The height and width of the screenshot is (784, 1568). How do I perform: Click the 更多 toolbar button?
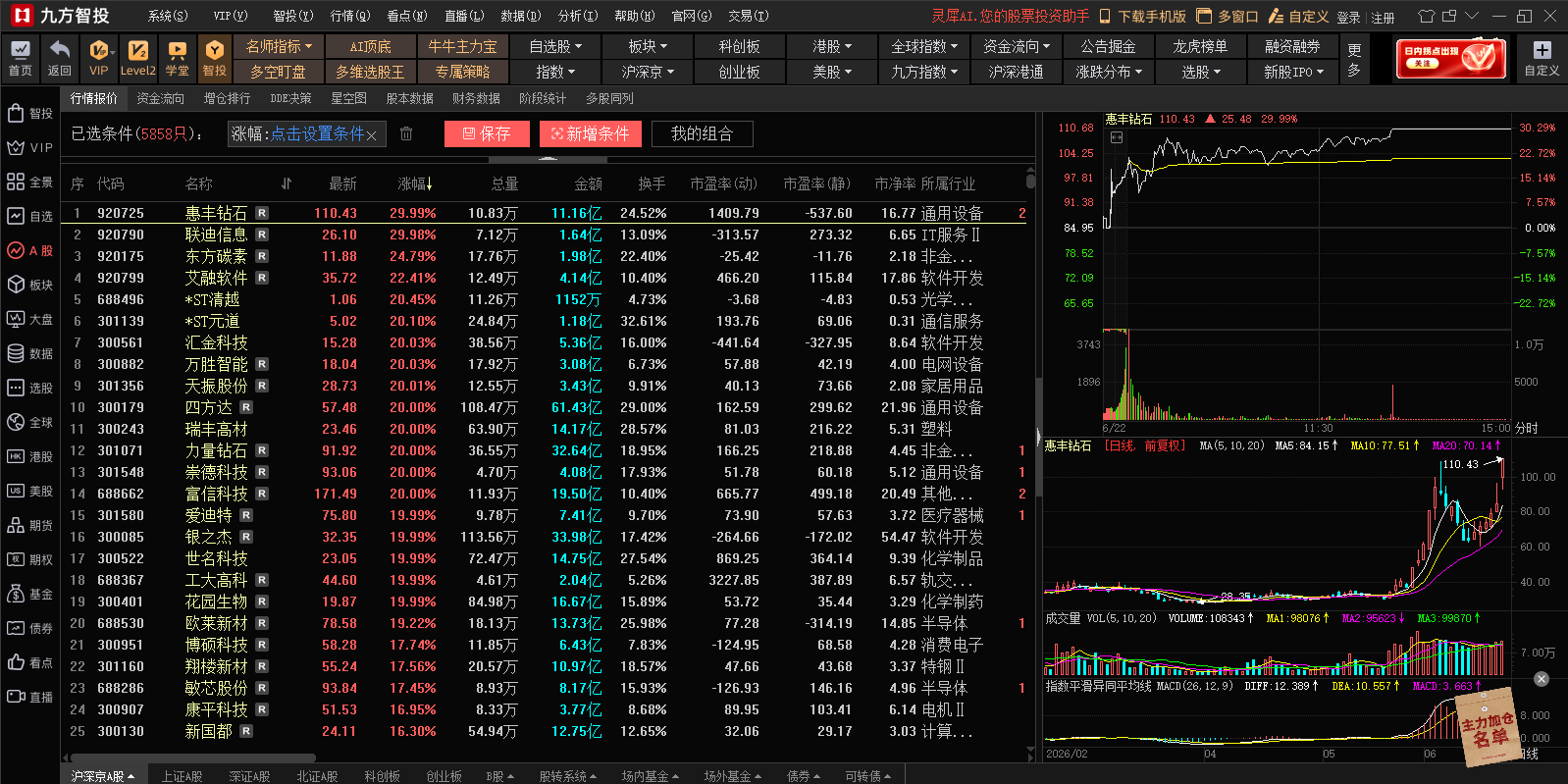1354,59
